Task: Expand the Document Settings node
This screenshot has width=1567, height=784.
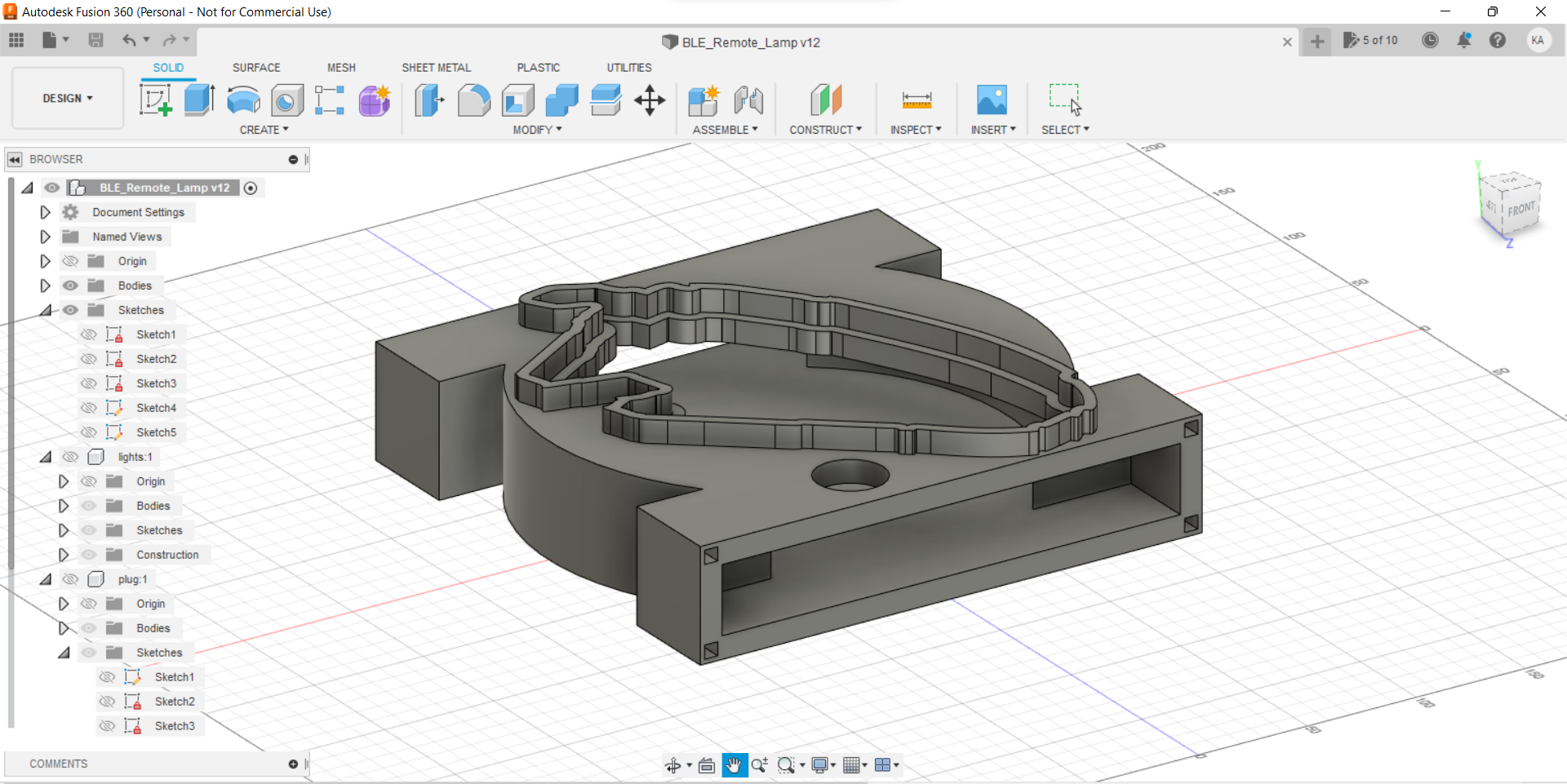Action: (45, 212)
